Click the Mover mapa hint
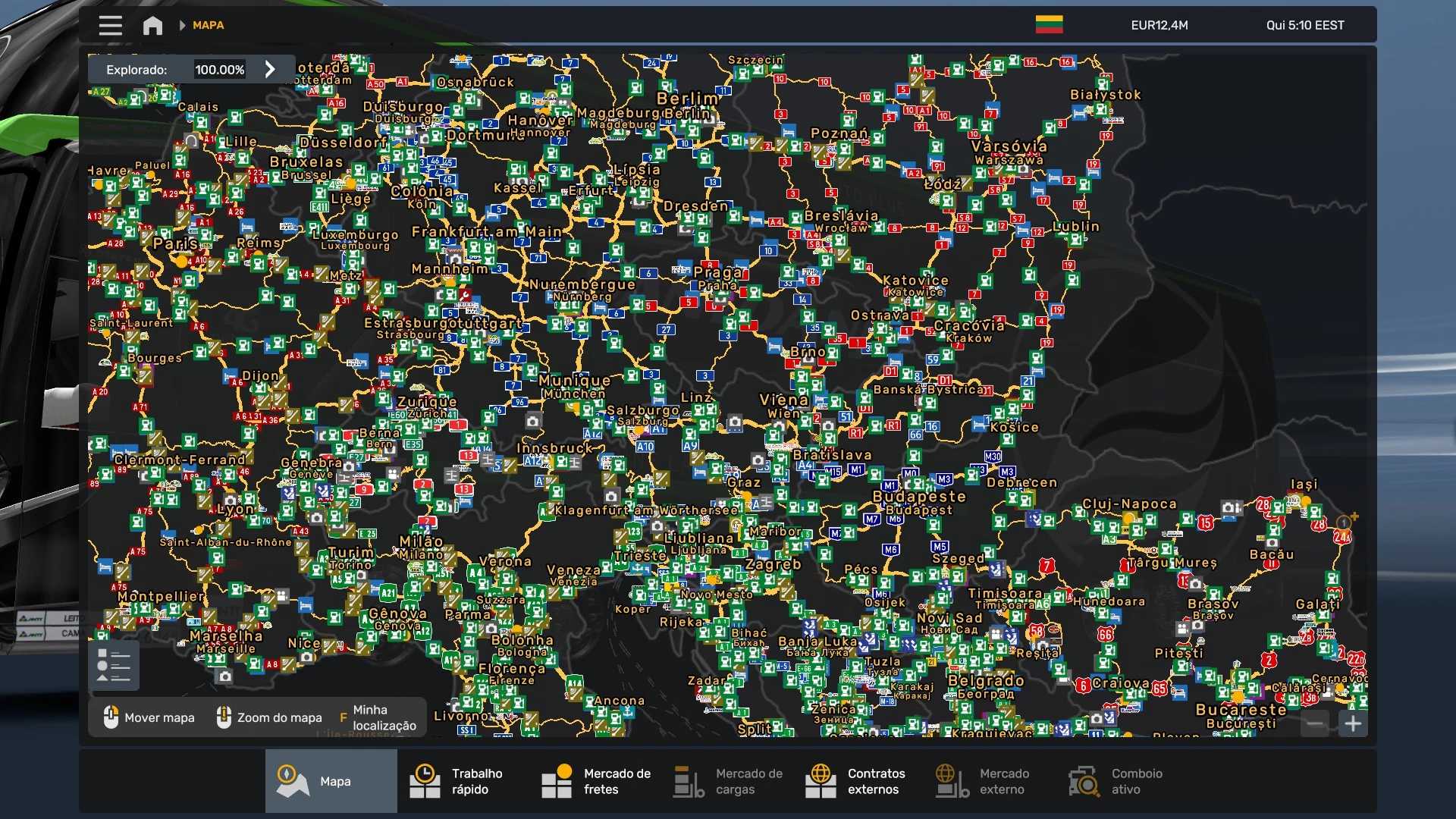This screenshot has height=819, width=1456. [x=149, y=717]
